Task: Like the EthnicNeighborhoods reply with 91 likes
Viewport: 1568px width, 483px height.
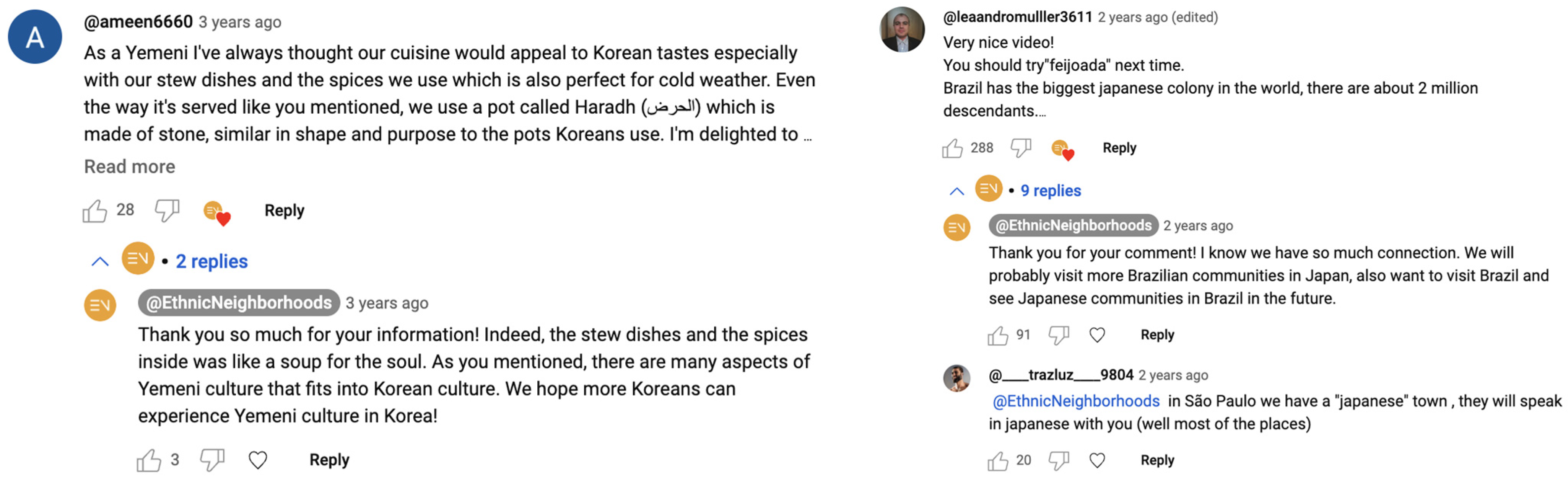Action: (998, 335)
